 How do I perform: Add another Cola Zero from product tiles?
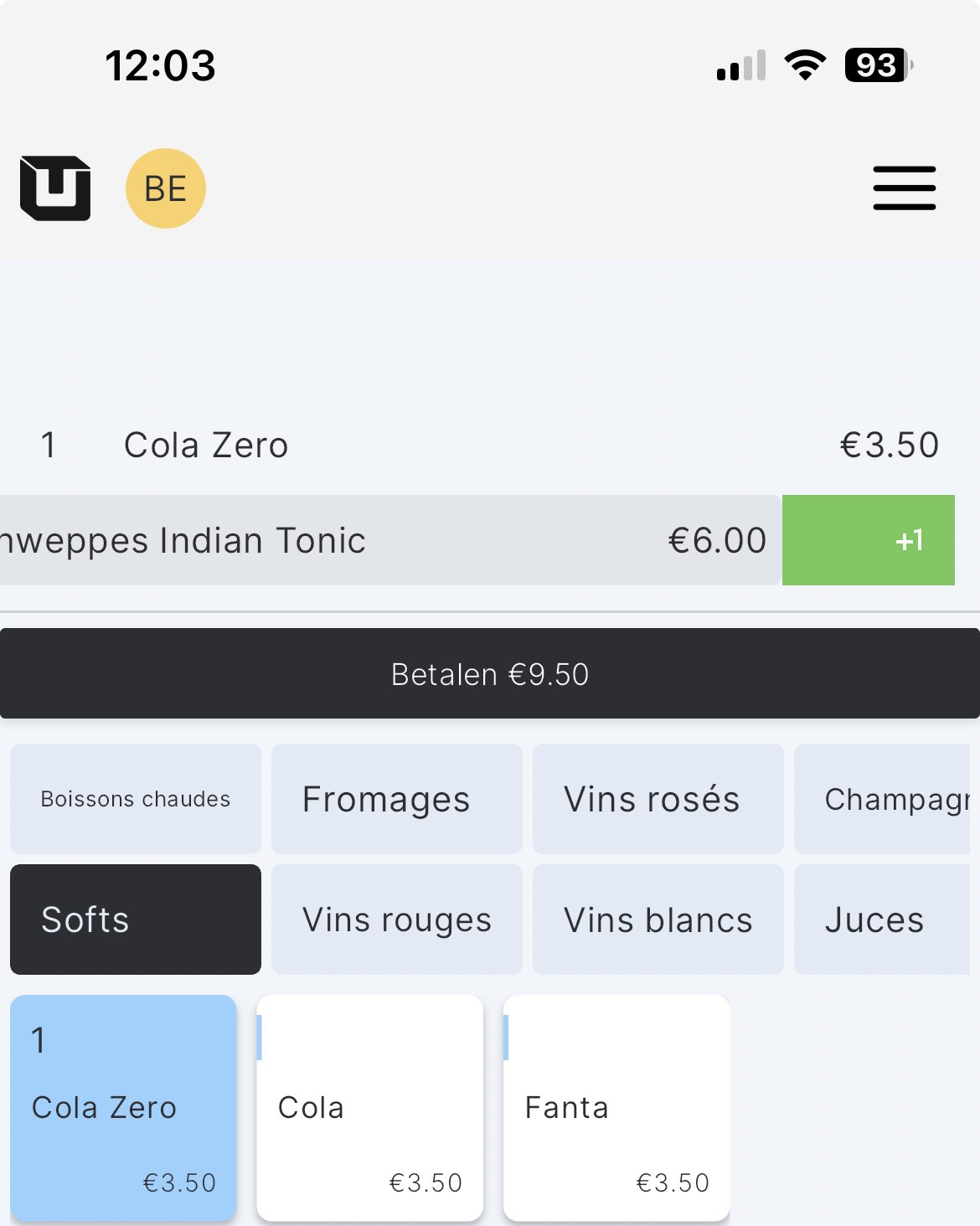click(123, 1108)
